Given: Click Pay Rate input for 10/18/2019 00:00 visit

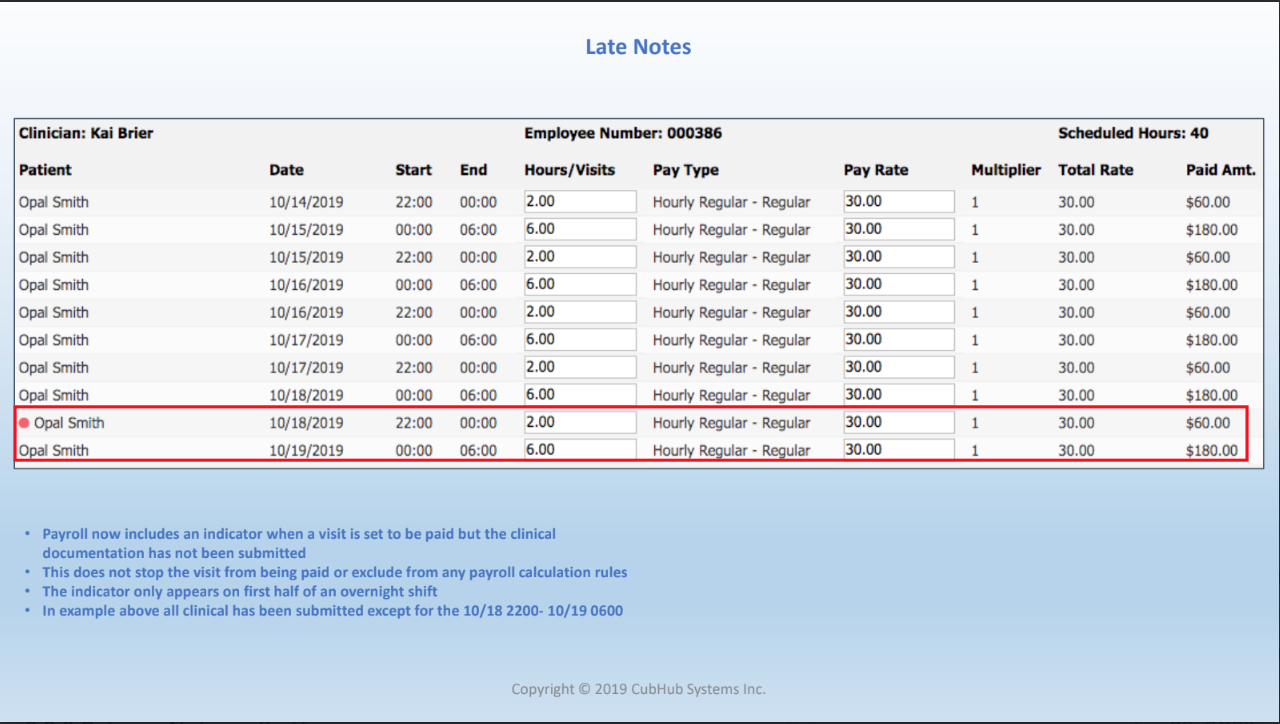Looking at the screenshot, I should pos(899,395).
